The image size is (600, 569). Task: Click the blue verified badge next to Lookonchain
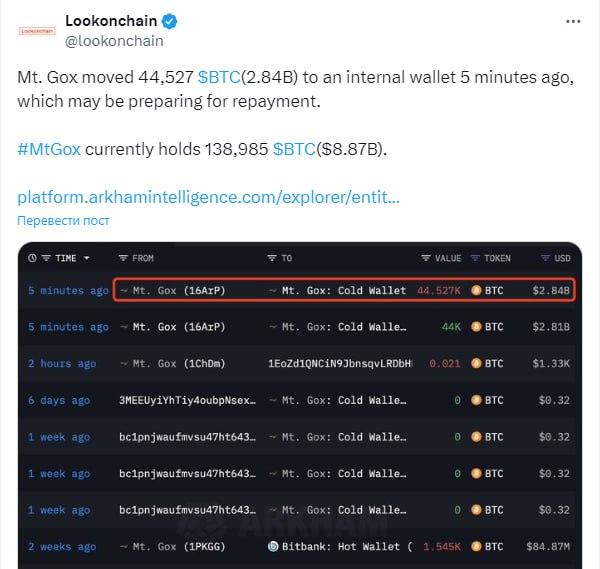tap(172, 21)
